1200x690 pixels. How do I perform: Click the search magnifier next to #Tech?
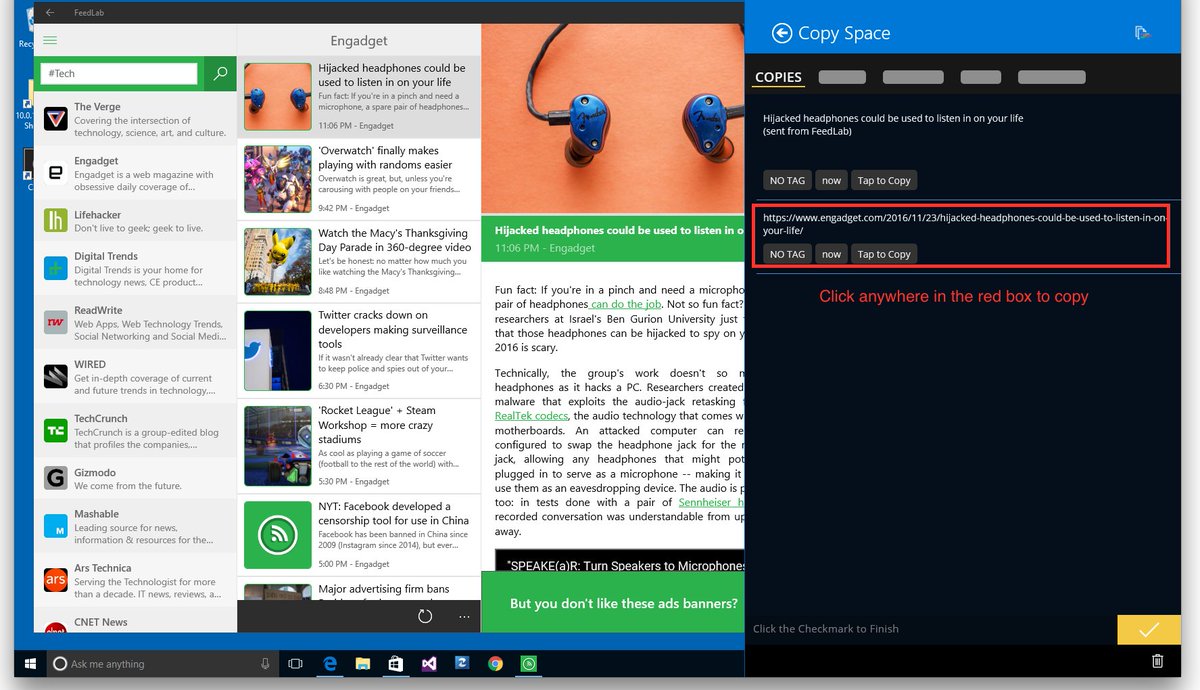point(219,74)
